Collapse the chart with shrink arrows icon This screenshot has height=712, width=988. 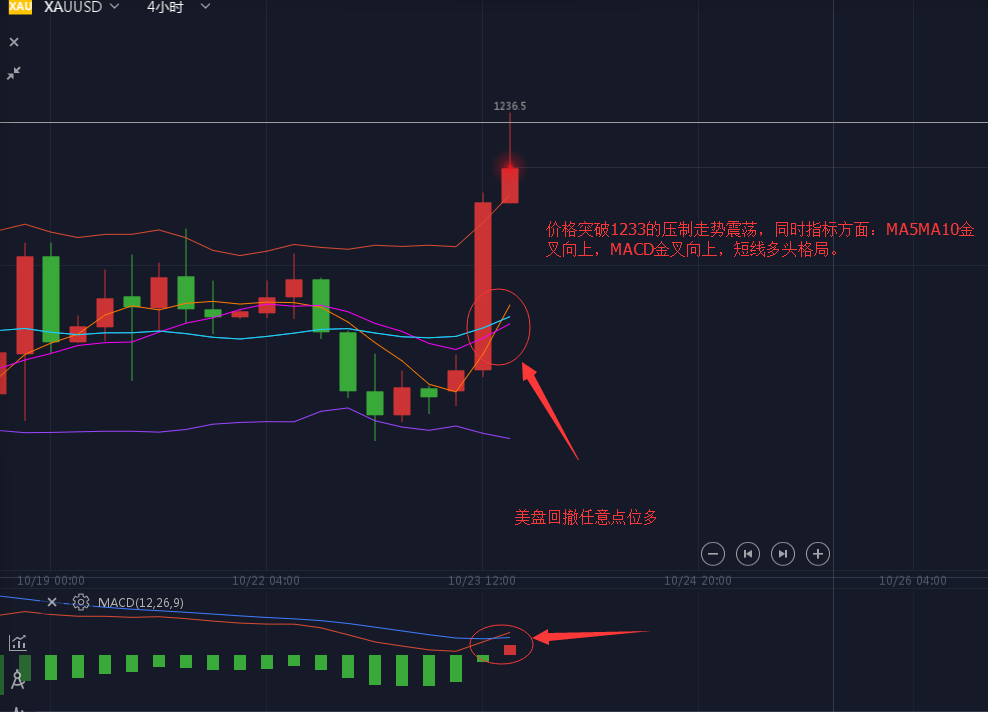[14, 73]
